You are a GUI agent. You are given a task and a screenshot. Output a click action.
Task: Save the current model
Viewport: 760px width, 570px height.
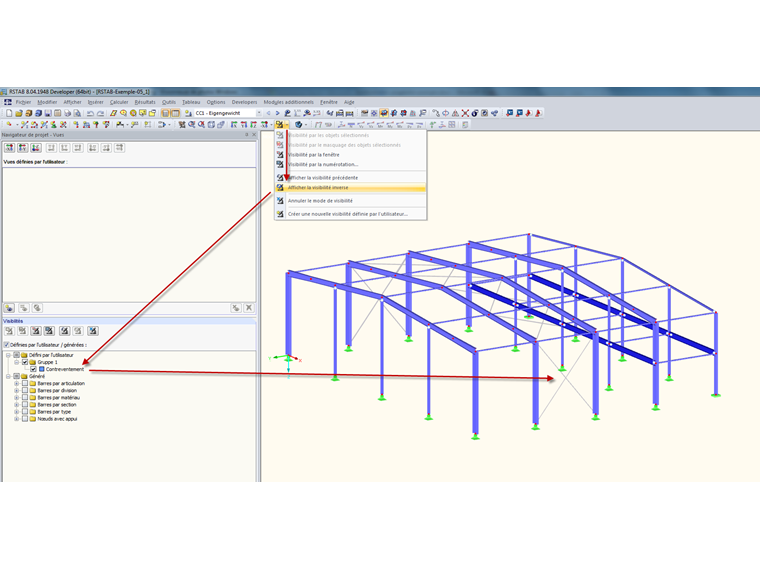click(48, 113)
